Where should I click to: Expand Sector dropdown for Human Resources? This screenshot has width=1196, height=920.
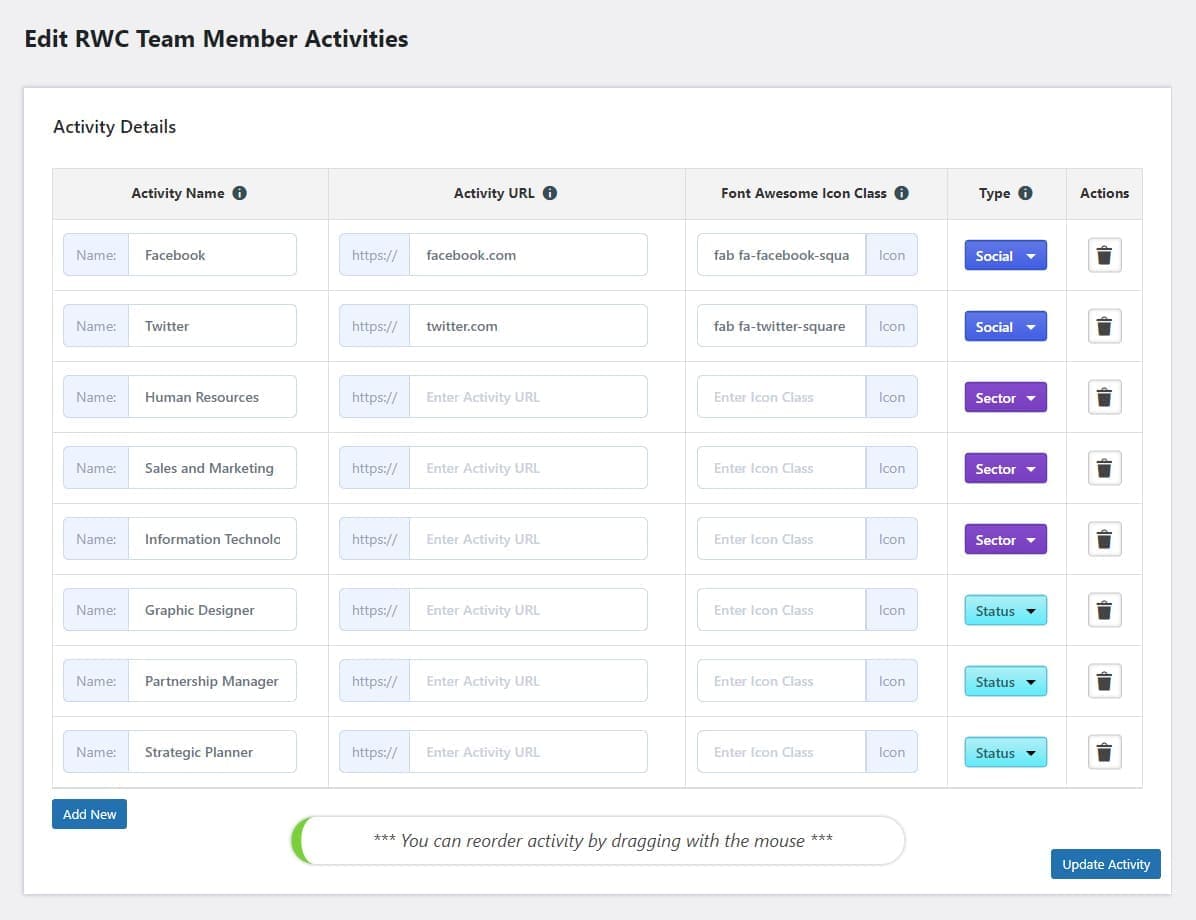[1005, 397]
